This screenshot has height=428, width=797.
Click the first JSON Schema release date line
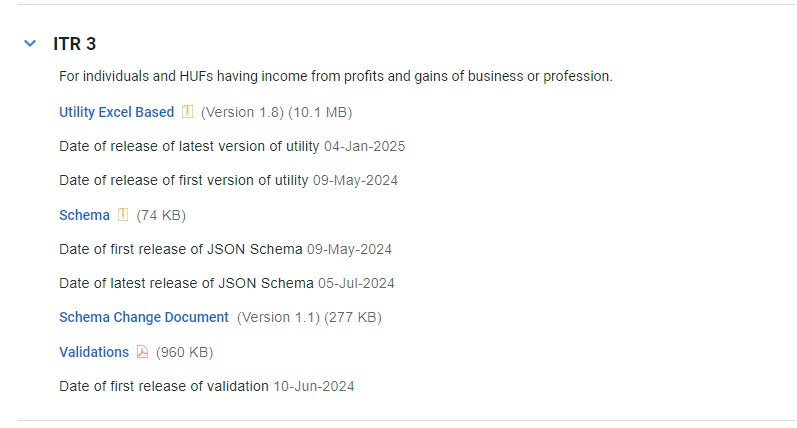tap(225, 249)
